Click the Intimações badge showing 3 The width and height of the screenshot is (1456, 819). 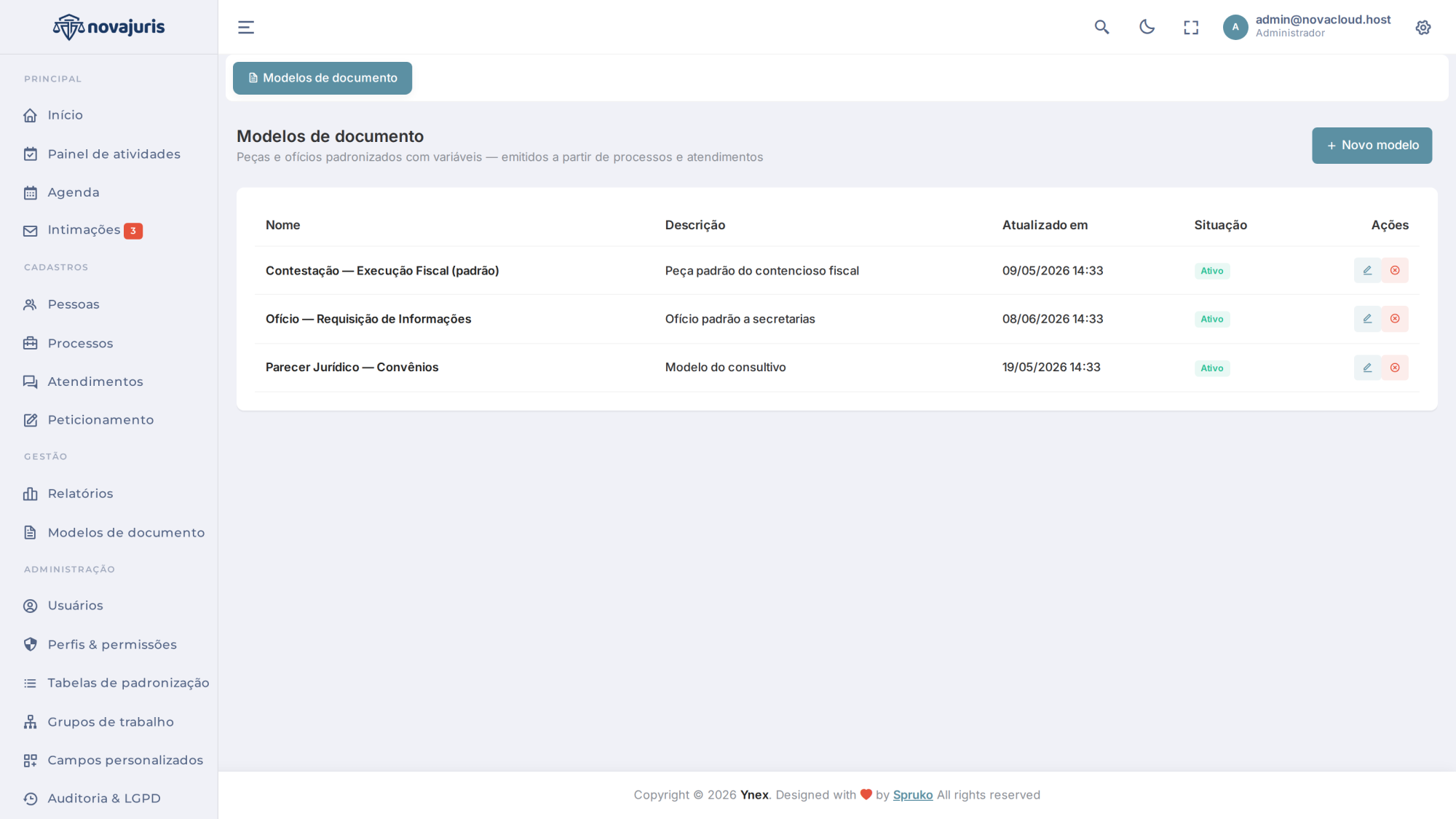click(133, 231)
